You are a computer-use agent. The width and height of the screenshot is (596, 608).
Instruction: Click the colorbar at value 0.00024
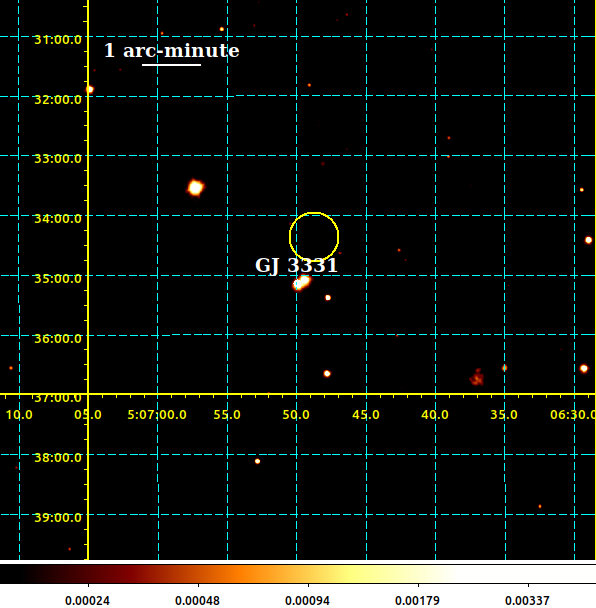coord(88,575)
